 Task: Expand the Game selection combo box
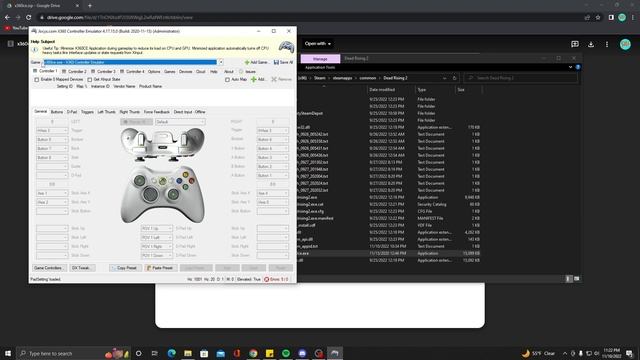point(221,62)
